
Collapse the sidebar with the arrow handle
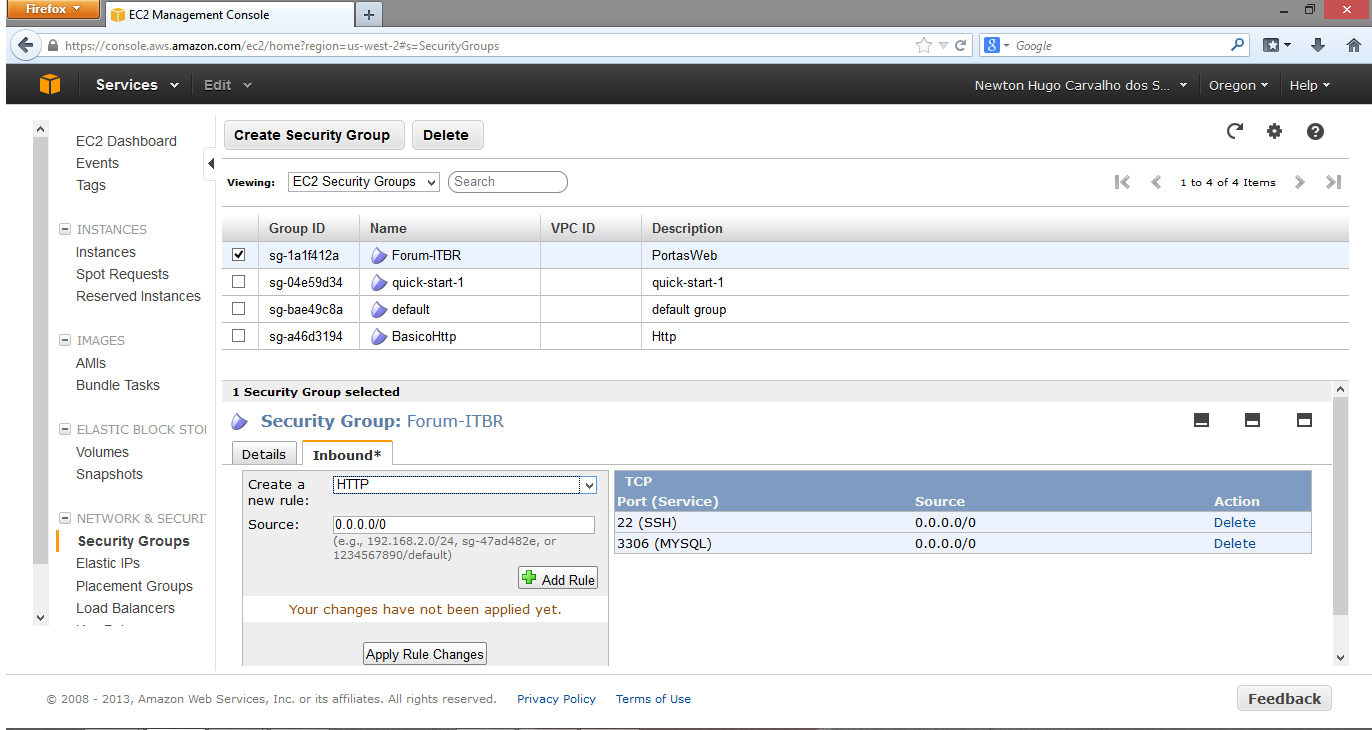(x=211, y=163)
